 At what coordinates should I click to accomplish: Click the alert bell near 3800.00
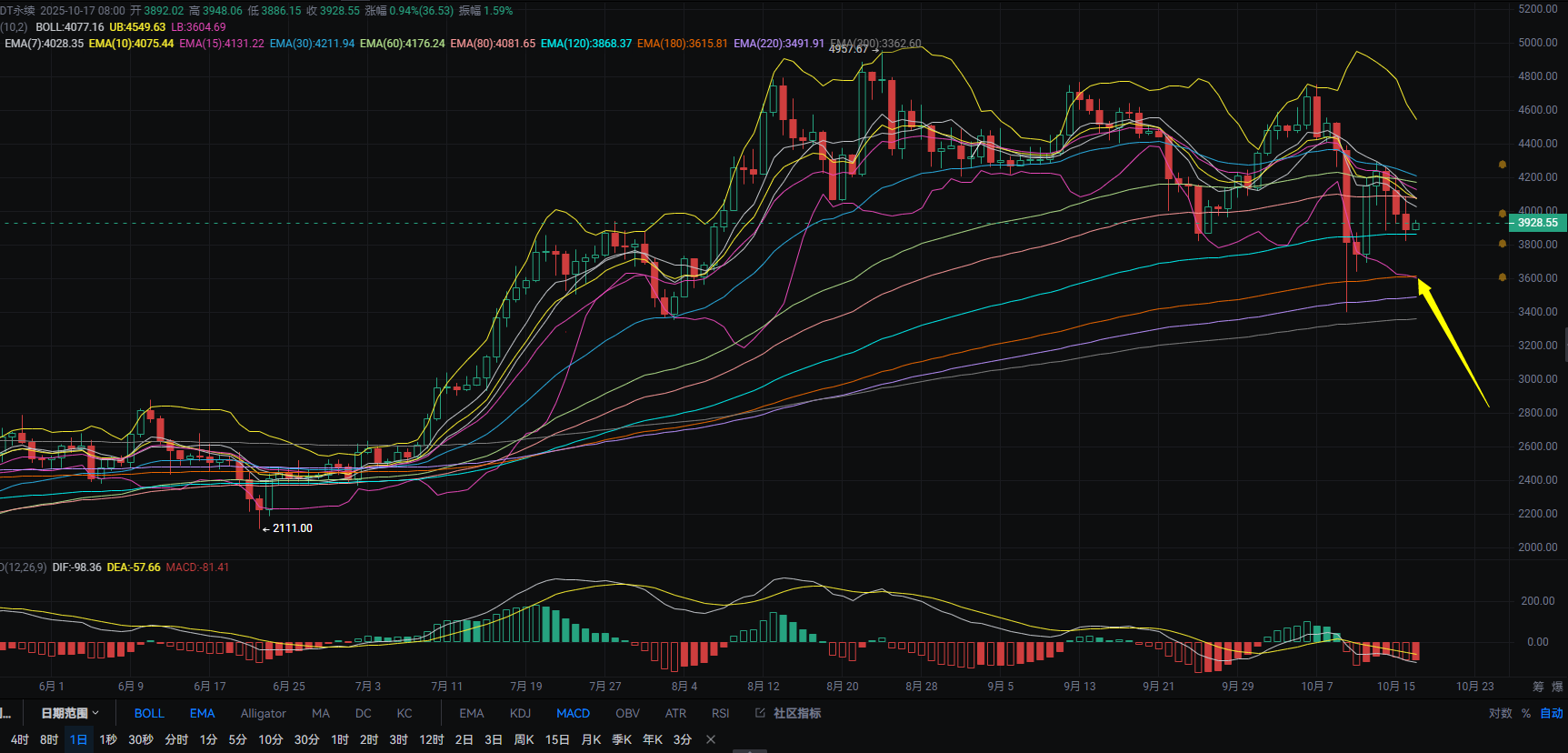coord(1503,244)
